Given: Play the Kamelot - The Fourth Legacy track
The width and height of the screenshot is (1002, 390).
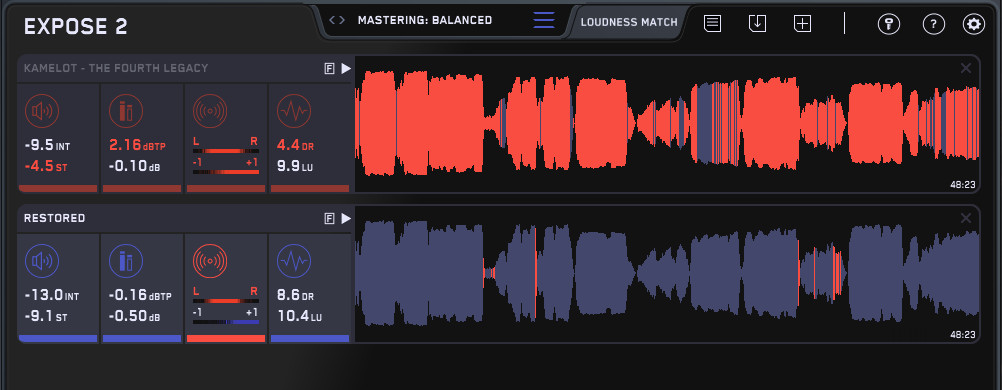Looking at the screenshot, I should click(346, 68).
